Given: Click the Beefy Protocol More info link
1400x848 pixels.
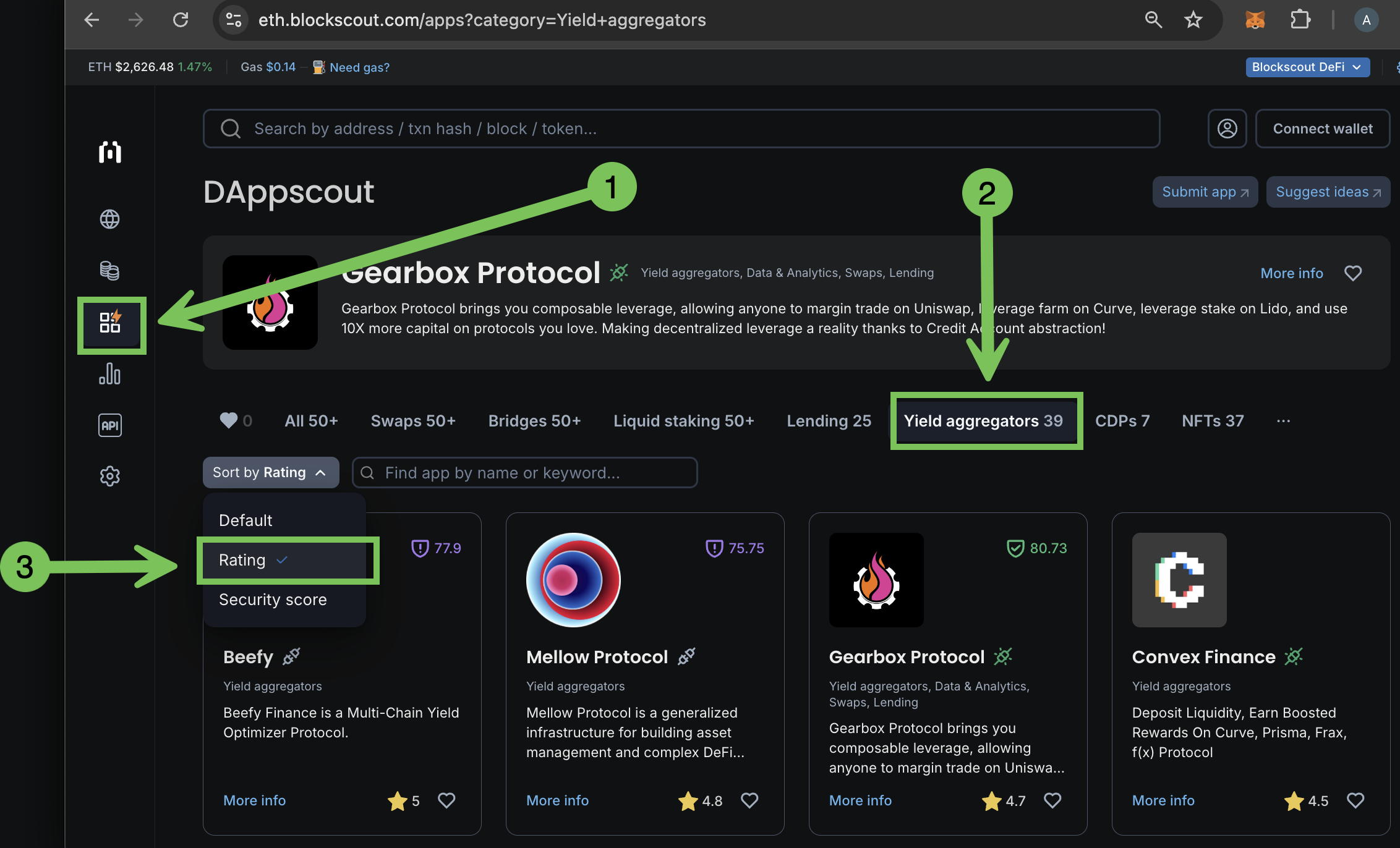Looking at the screenshot, I should coord(255,798).
